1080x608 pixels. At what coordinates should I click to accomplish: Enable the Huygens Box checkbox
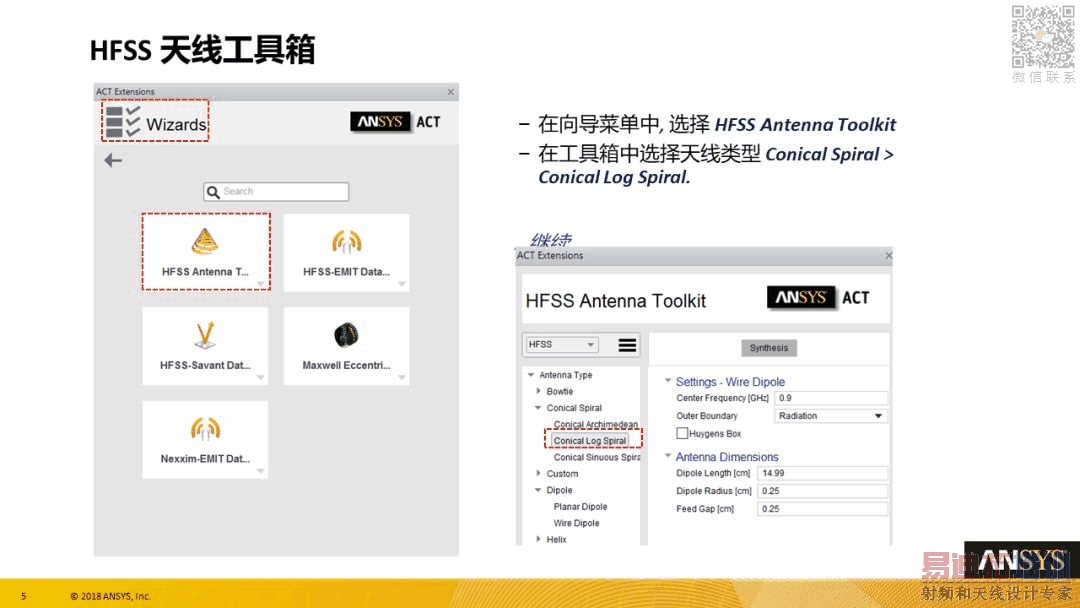(x=682, y=433)
